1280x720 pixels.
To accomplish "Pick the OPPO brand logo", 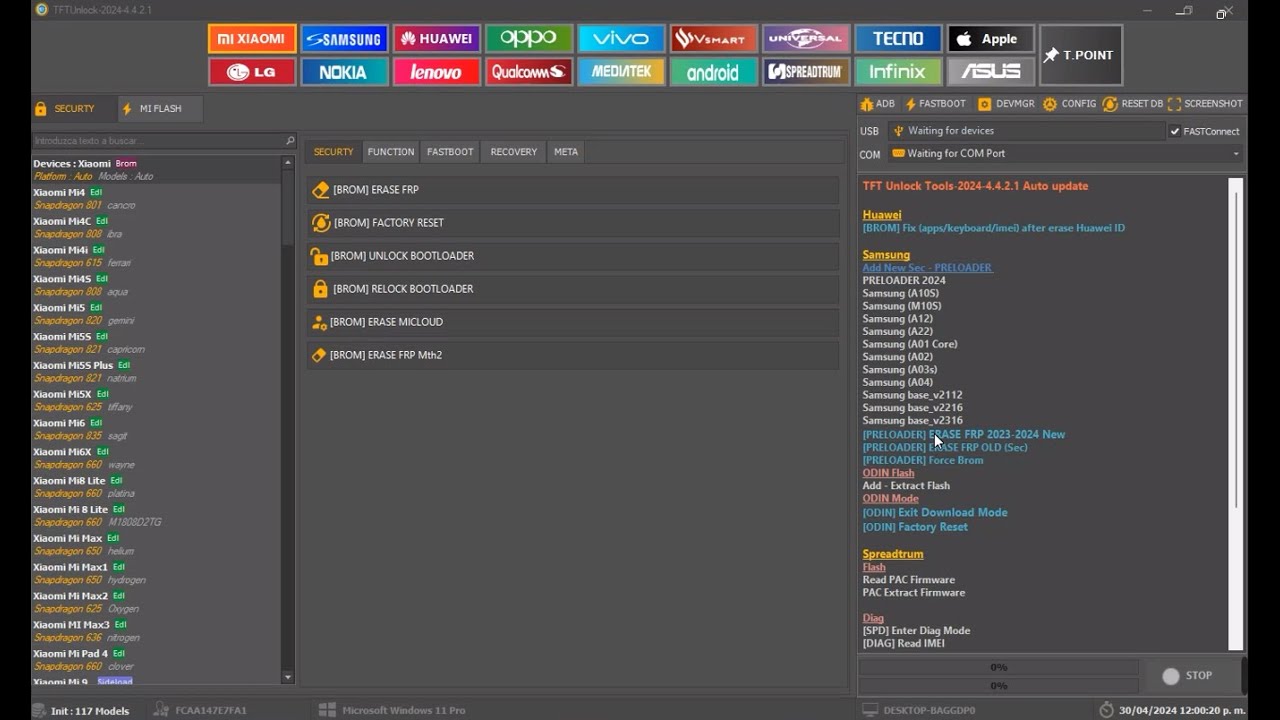I will [x=529, y=39].
